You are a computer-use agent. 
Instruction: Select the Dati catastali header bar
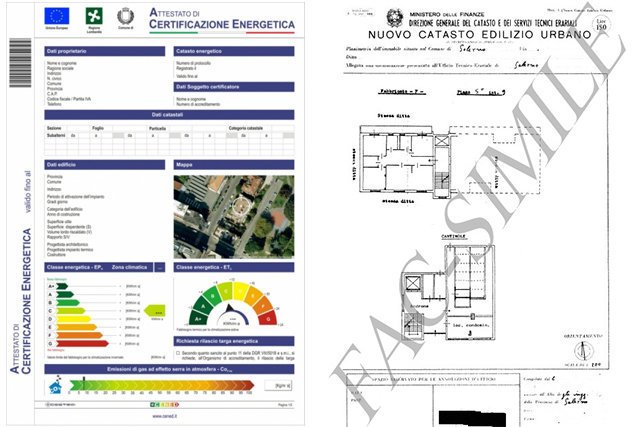[169, 115]
